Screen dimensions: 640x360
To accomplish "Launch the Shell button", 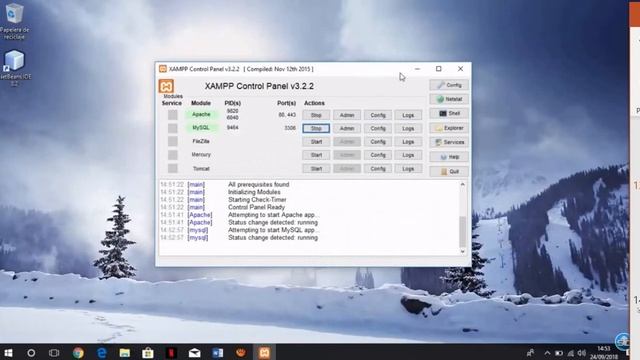I will pos(449,113).
